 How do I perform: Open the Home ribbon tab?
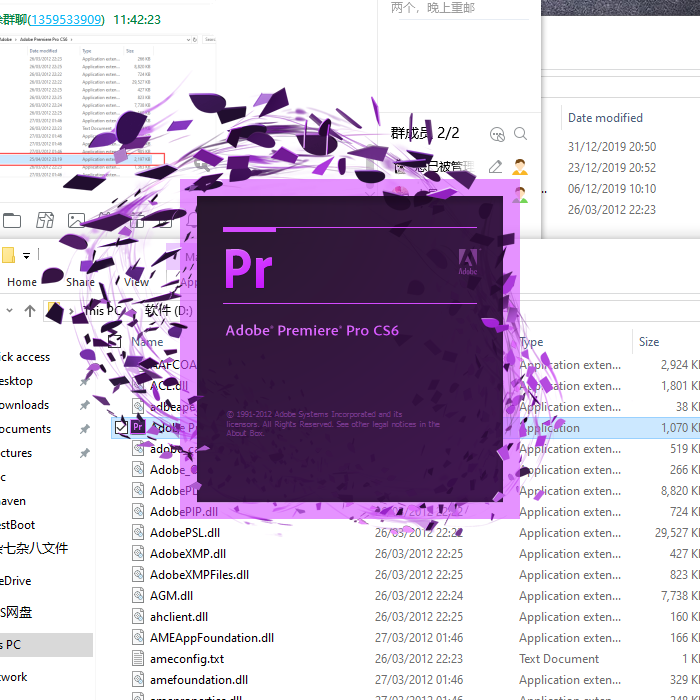pyautogui.click(x=22, y=282)
